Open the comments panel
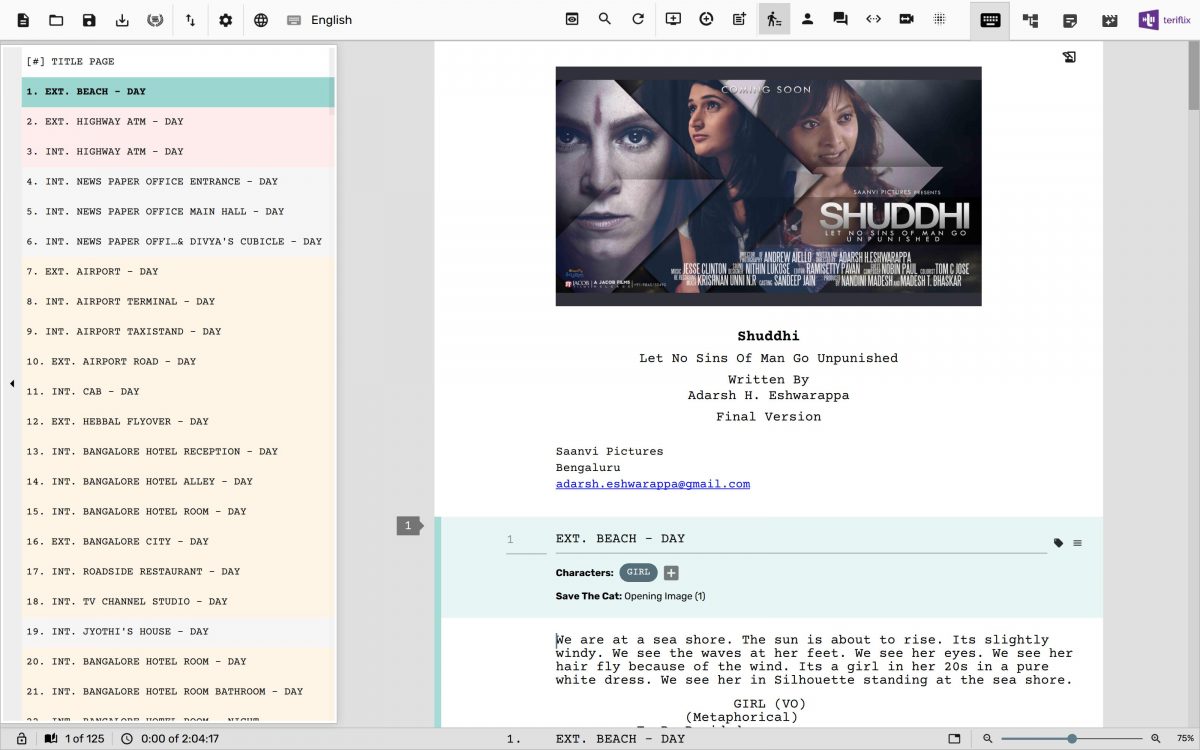 [x=841, y=19]
